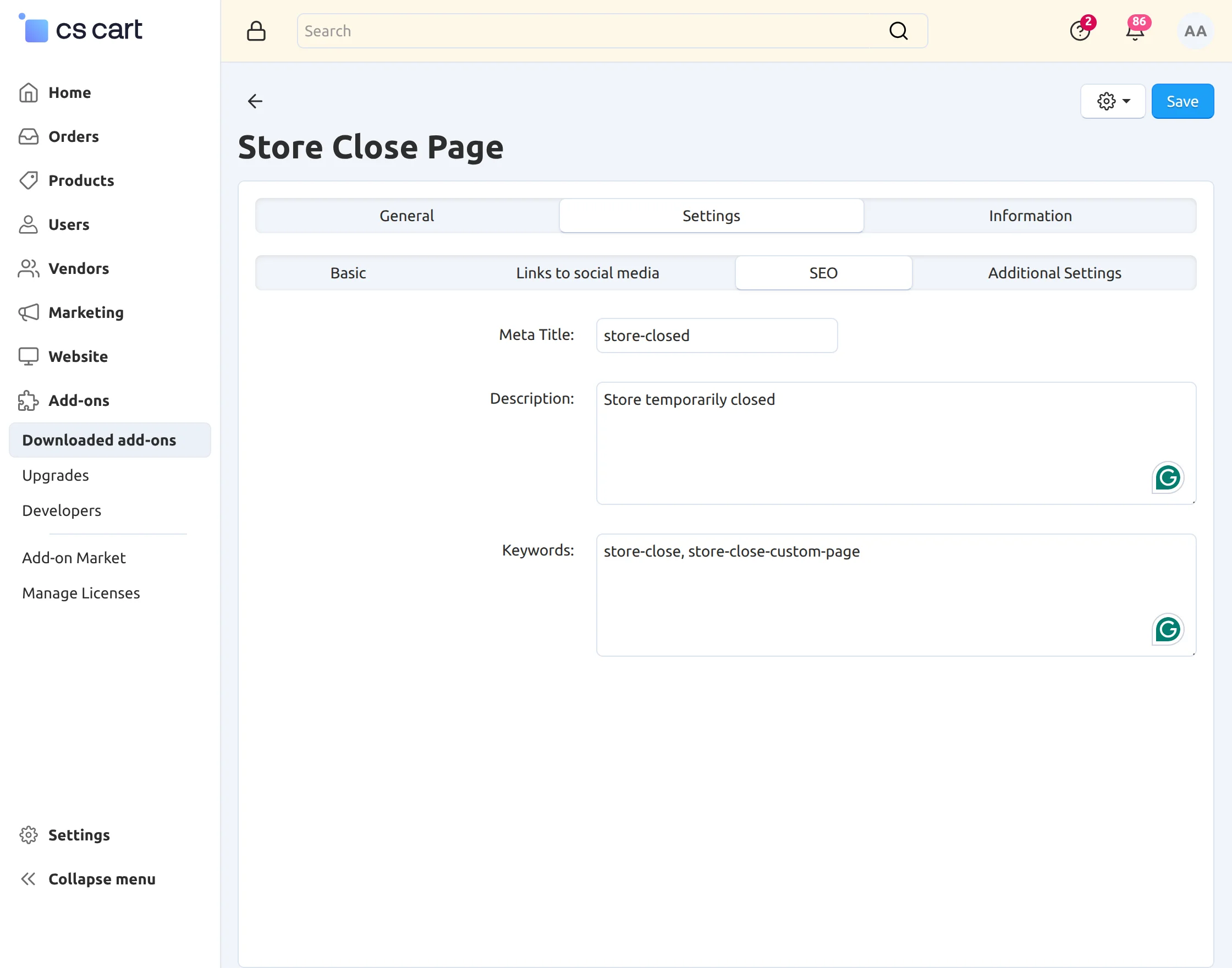
Task: Focus the Meta Title input field
Action: click(x=717, y=336)
